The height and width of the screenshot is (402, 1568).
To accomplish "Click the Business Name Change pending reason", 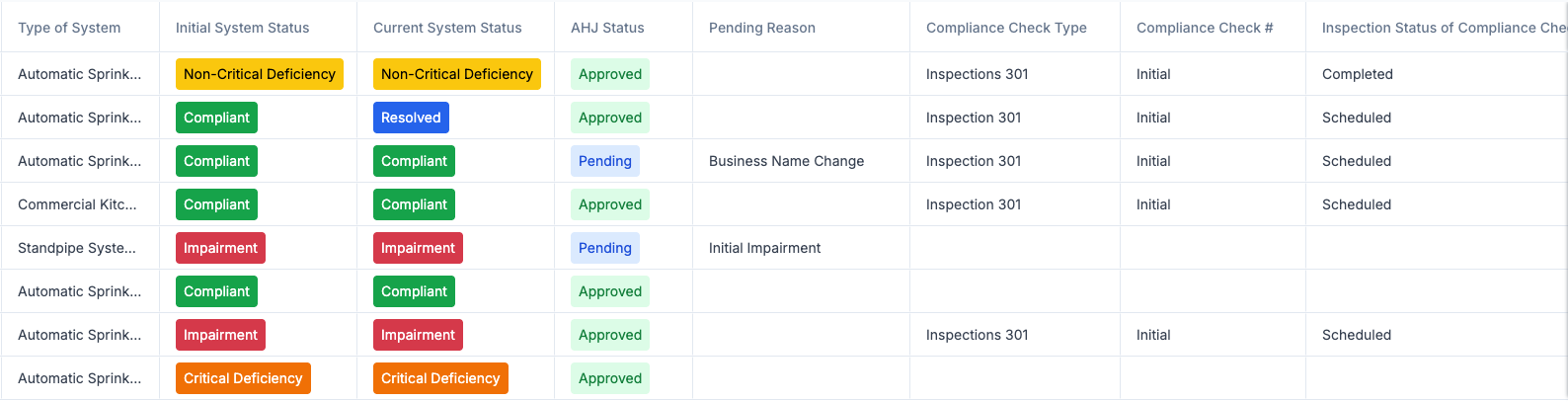I will tap(786, 161).
